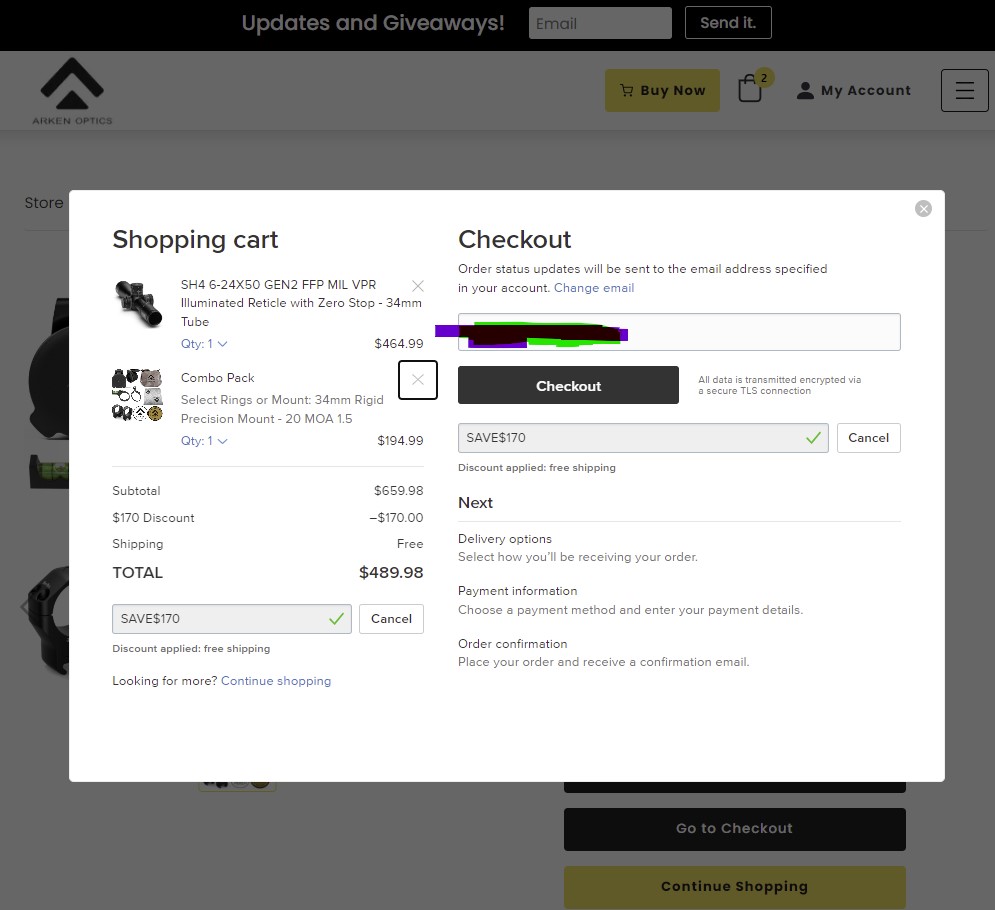The width and height of the screenshot is (995, 910).
Task: Open My Account
Action: (853, 90)
